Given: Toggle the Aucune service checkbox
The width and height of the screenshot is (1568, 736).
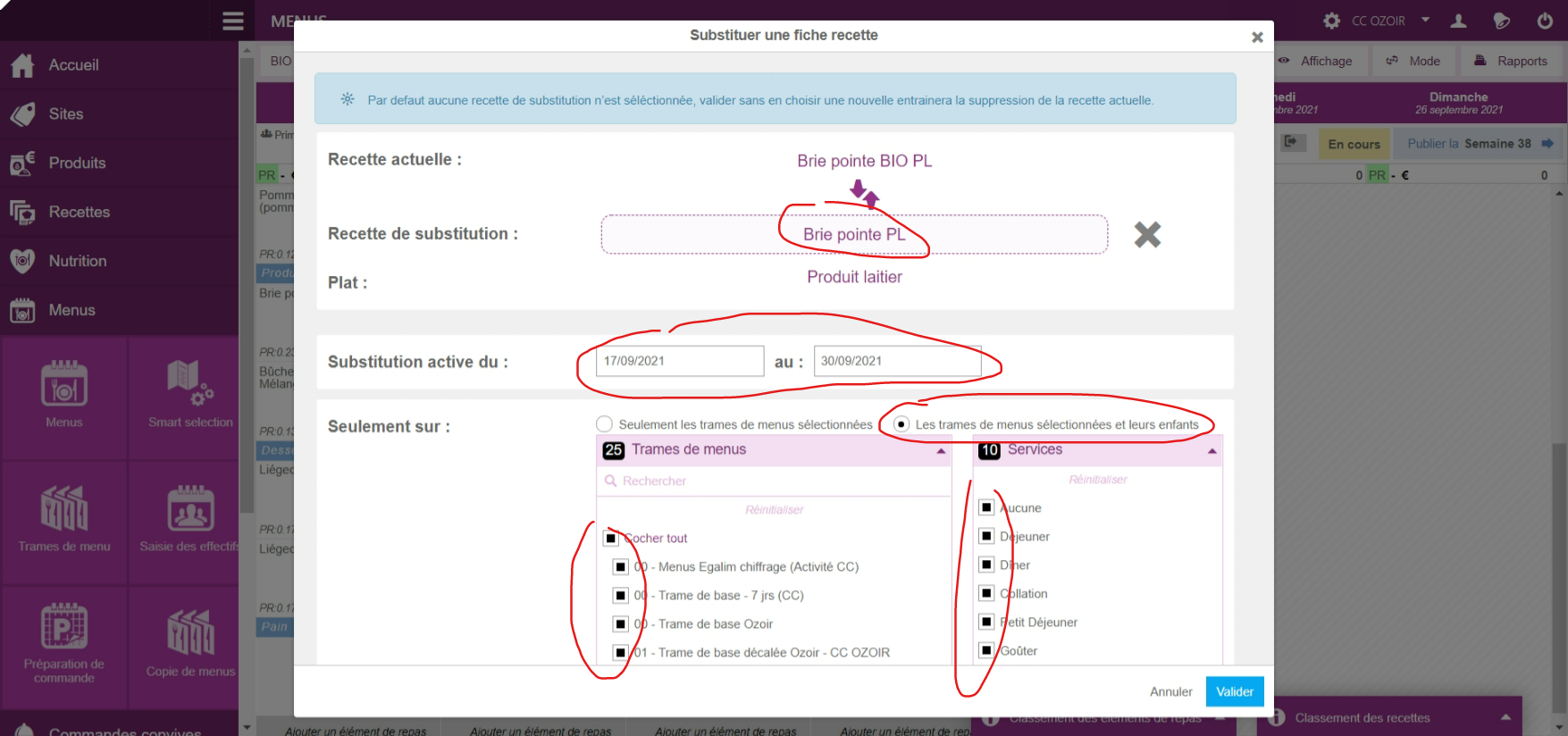Looking at the screenshot, I should 986,508.
